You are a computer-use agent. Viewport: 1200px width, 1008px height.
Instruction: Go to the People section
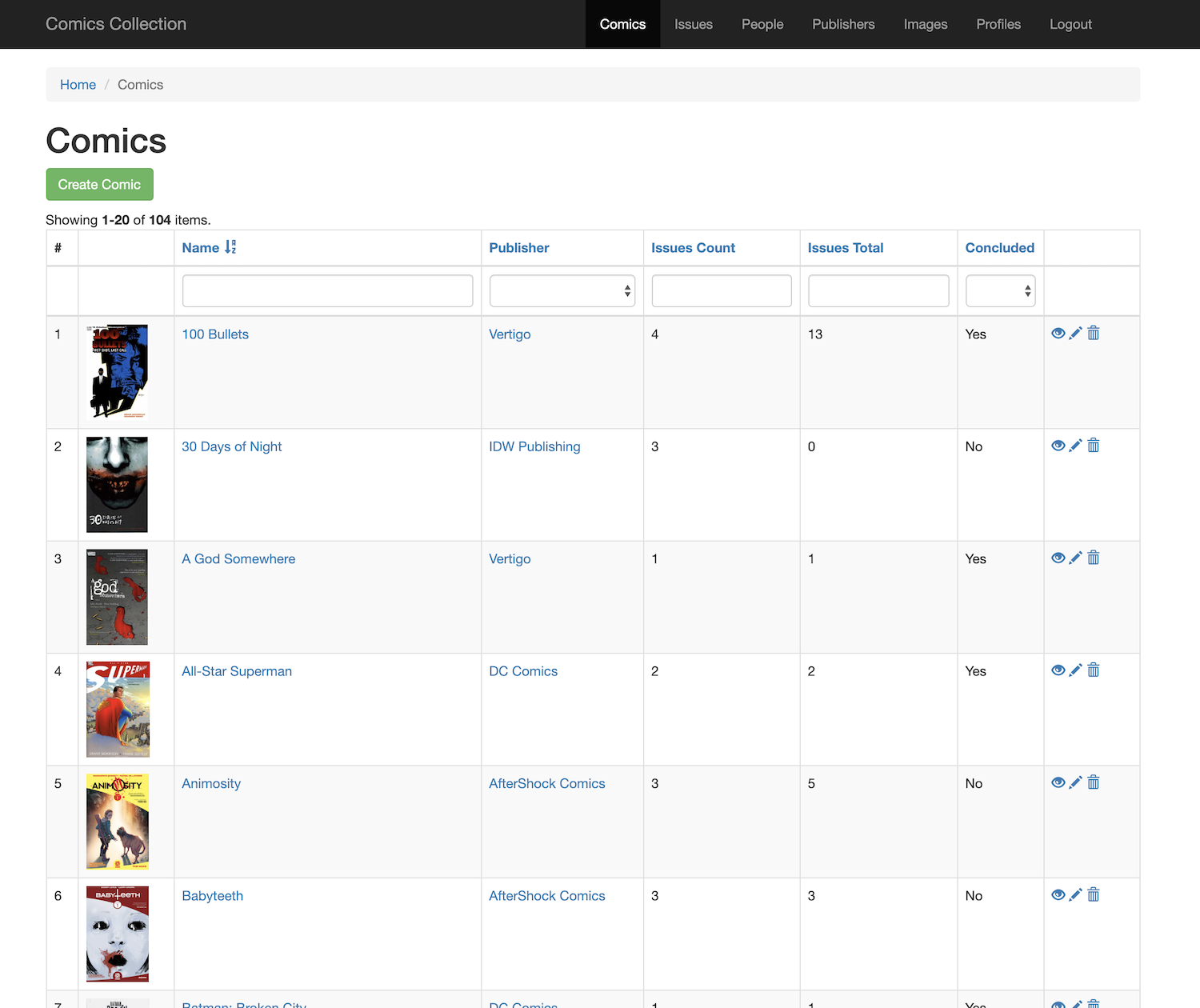pos(762,24)
